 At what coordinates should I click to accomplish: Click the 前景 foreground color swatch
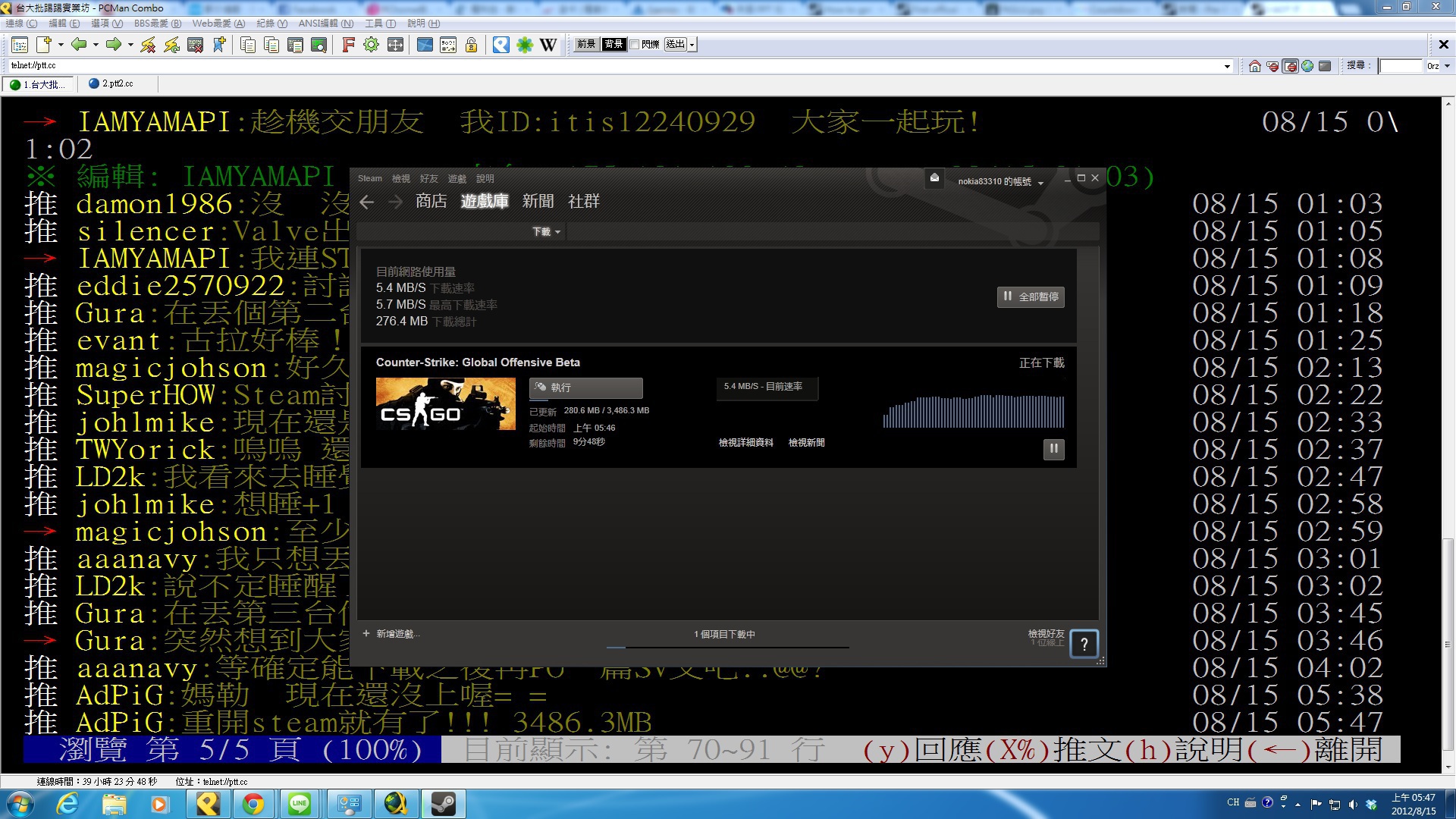tap(586, 45)
